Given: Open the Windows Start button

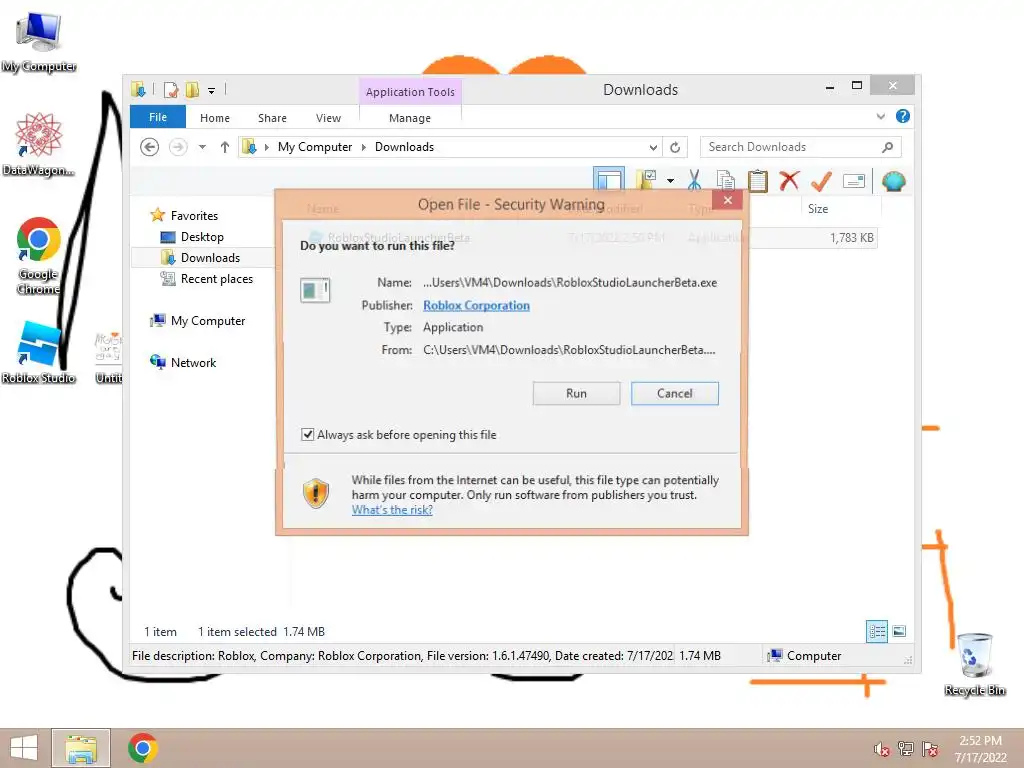Looking at the screenshot, I should [x=24, y=748].
